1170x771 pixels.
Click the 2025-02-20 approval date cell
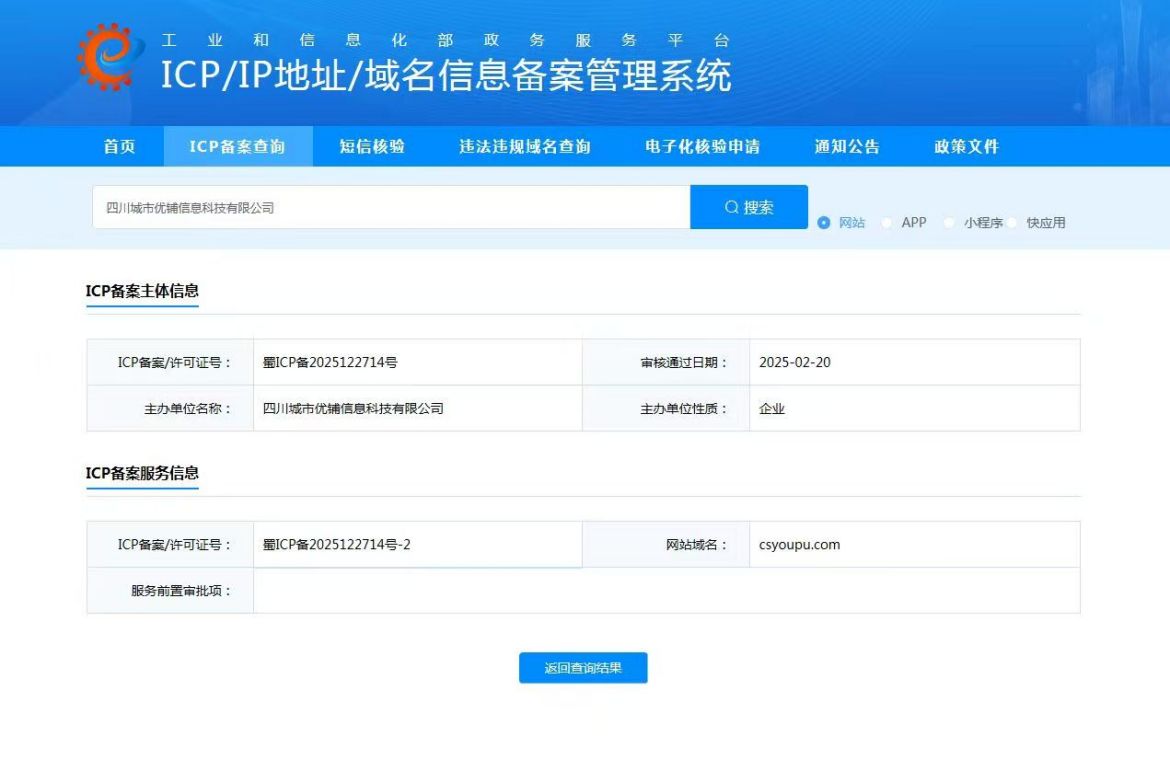(795, 362)
